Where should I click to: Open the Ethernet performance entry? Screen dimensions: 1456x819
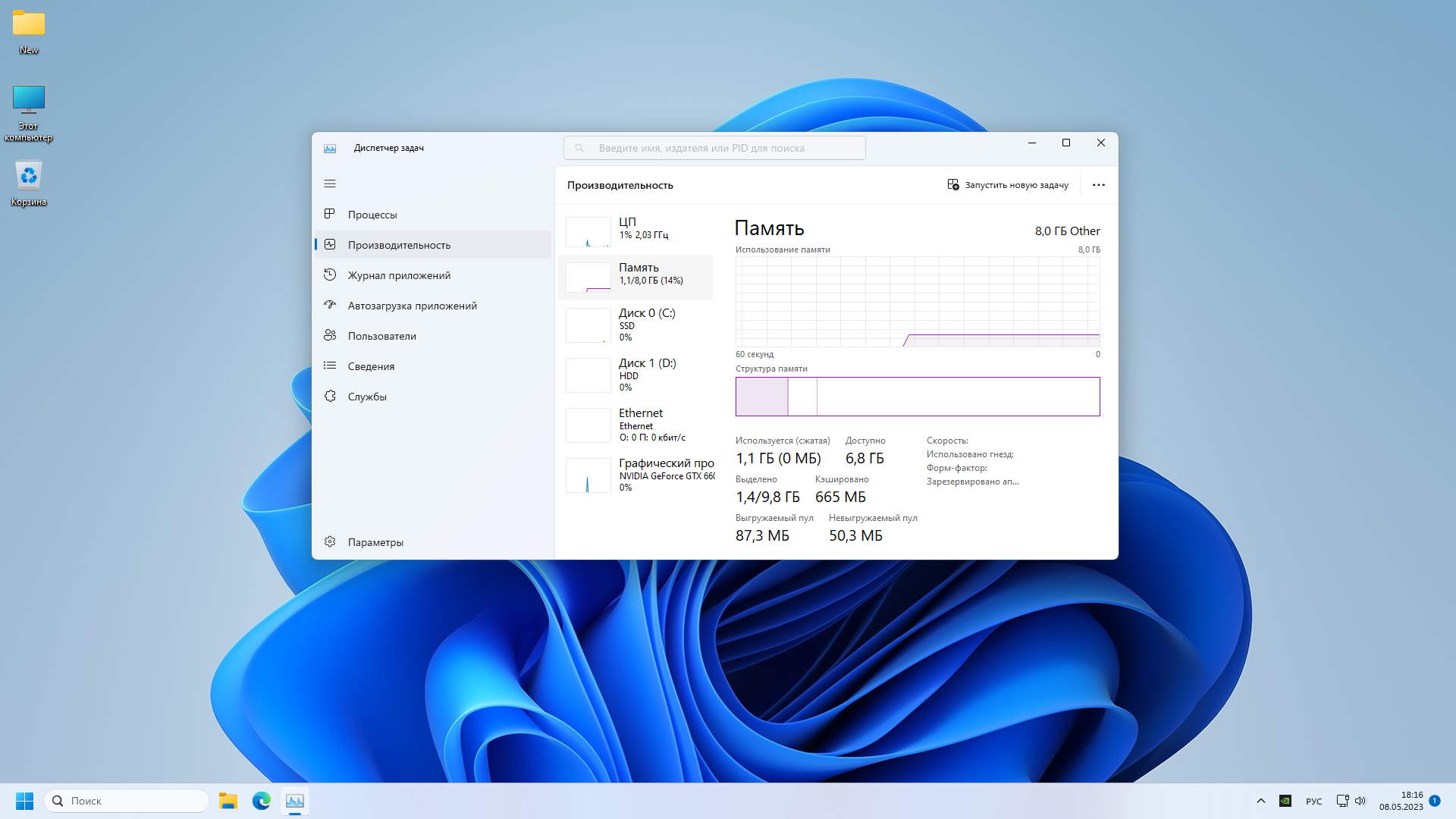pyautogui.click(x=637, y=425)
